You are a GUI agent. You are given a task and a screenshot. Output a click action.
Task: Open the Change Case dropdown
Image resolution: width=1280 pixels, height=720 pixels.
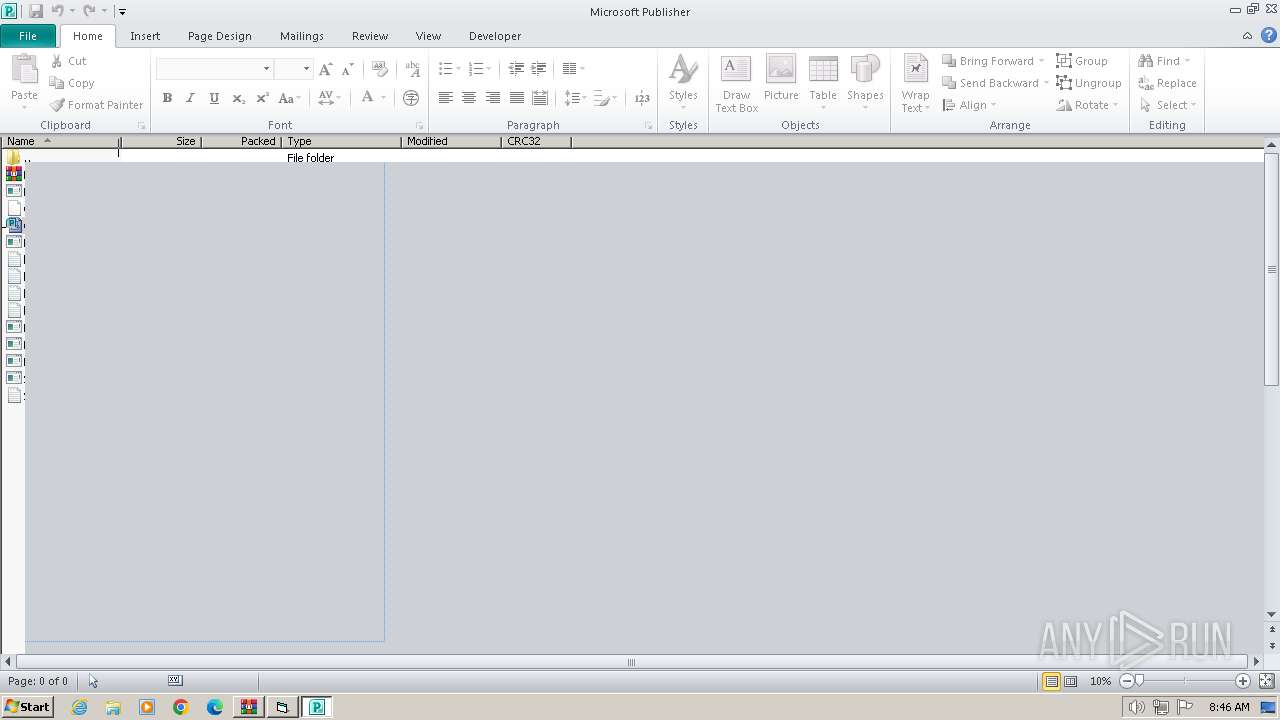(x=289, y=98)
